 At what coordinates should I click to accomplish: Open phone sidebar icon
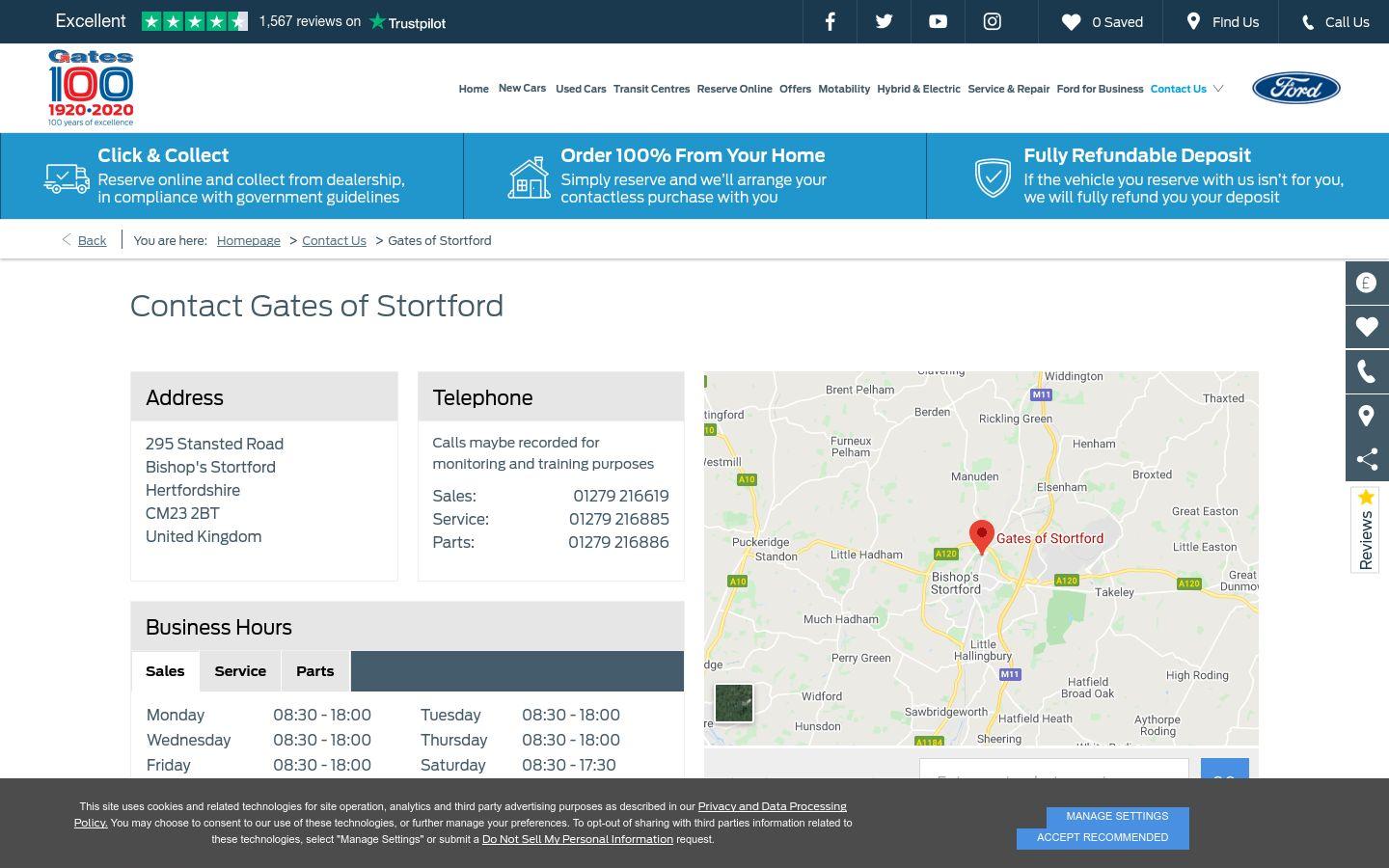click(1367, 371)
